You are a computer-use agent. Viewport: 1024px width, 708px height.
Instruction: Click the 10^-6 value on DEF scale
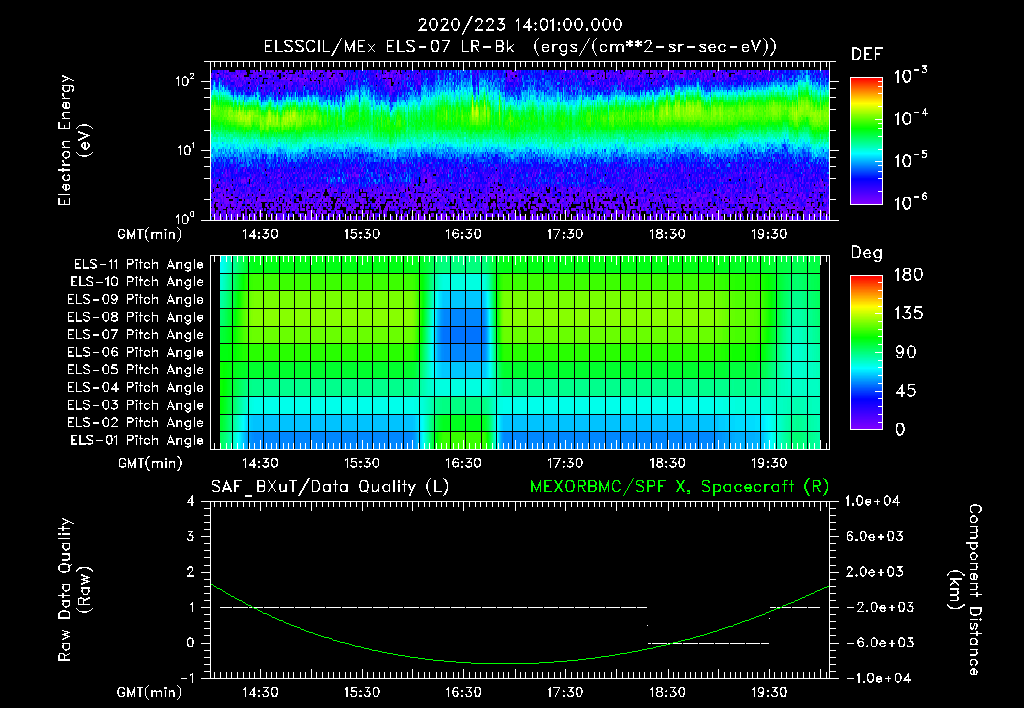pos(910,202)
